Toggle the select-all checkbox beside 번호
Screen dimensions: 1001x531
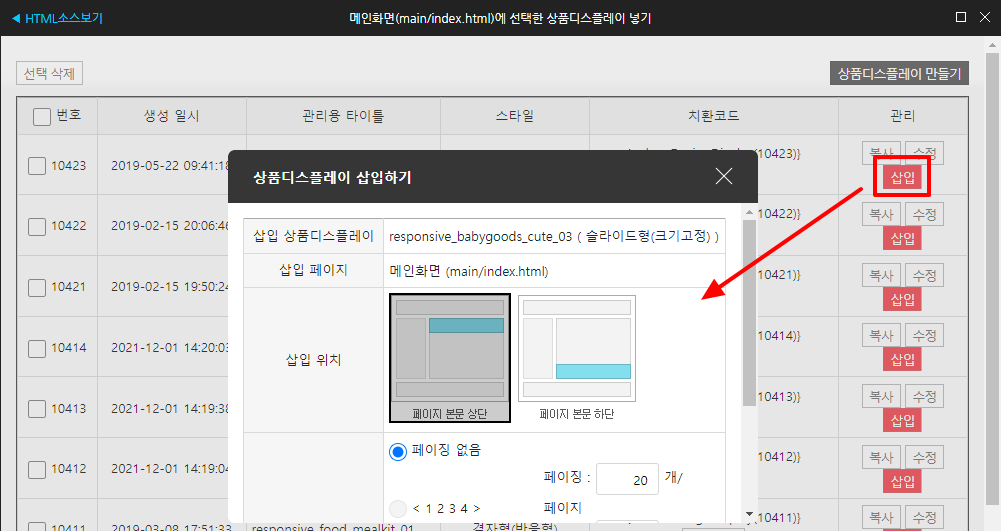click(41, 116)
